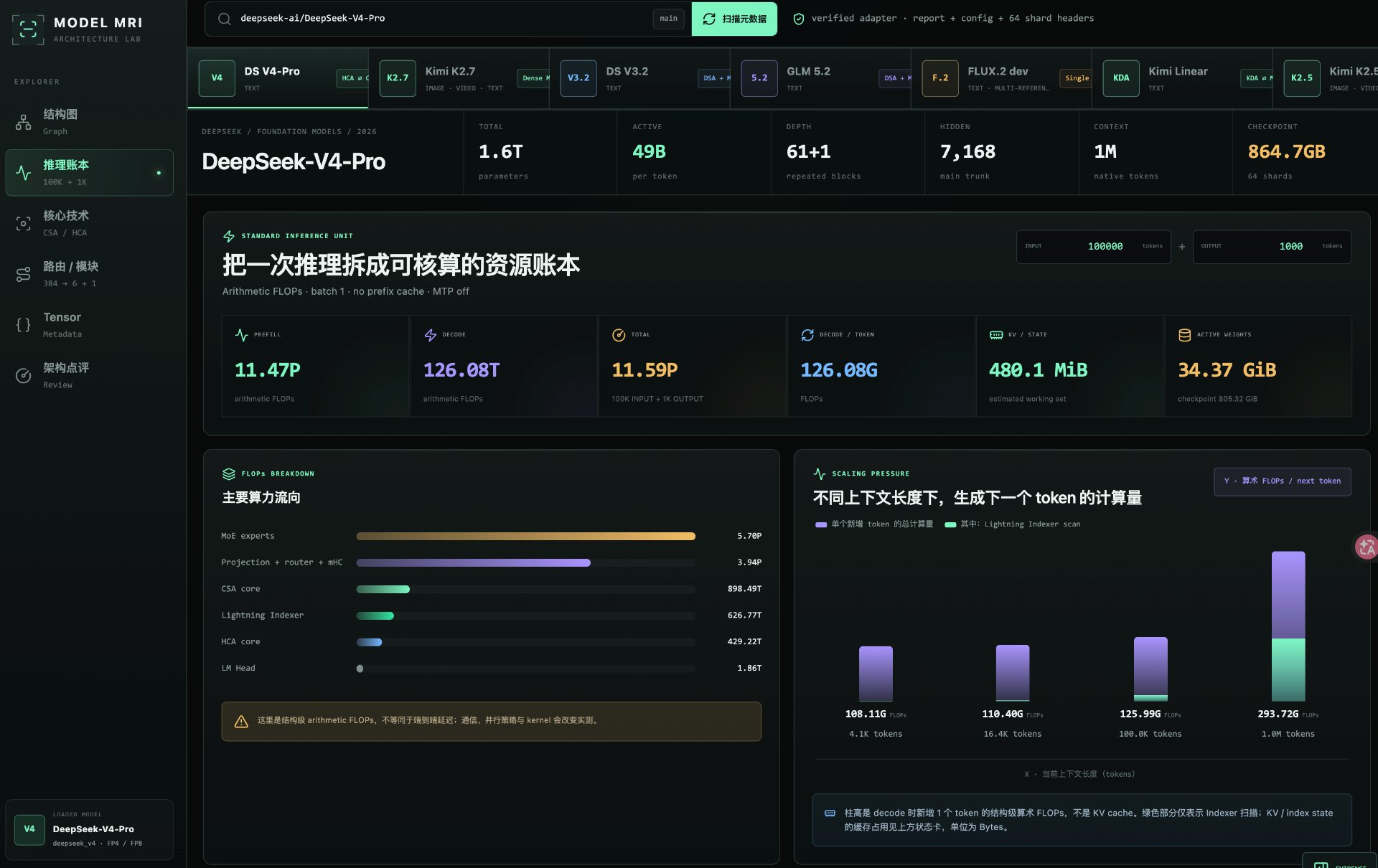Select the inference ledger pulse icon
The height and width of the screenshot is (868, 1378).
(x=24, y=173)
